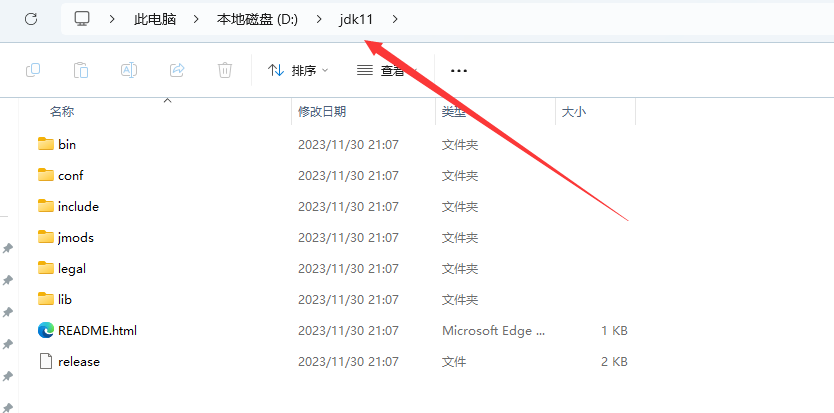Viewport: 834px width, 413px height.
Task: Sort by 名称 column header
Action: [x=62, y=111]
